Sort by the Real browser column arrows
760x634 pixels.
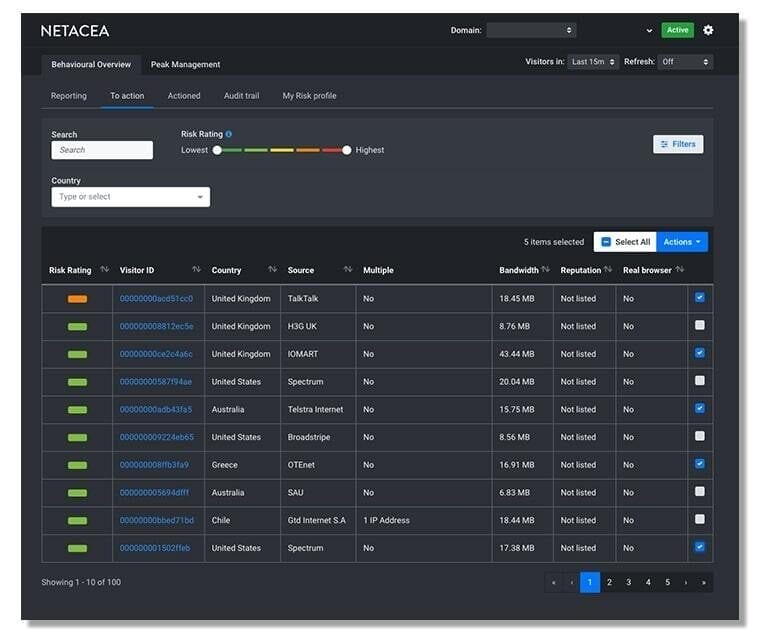tap(680, 269)
